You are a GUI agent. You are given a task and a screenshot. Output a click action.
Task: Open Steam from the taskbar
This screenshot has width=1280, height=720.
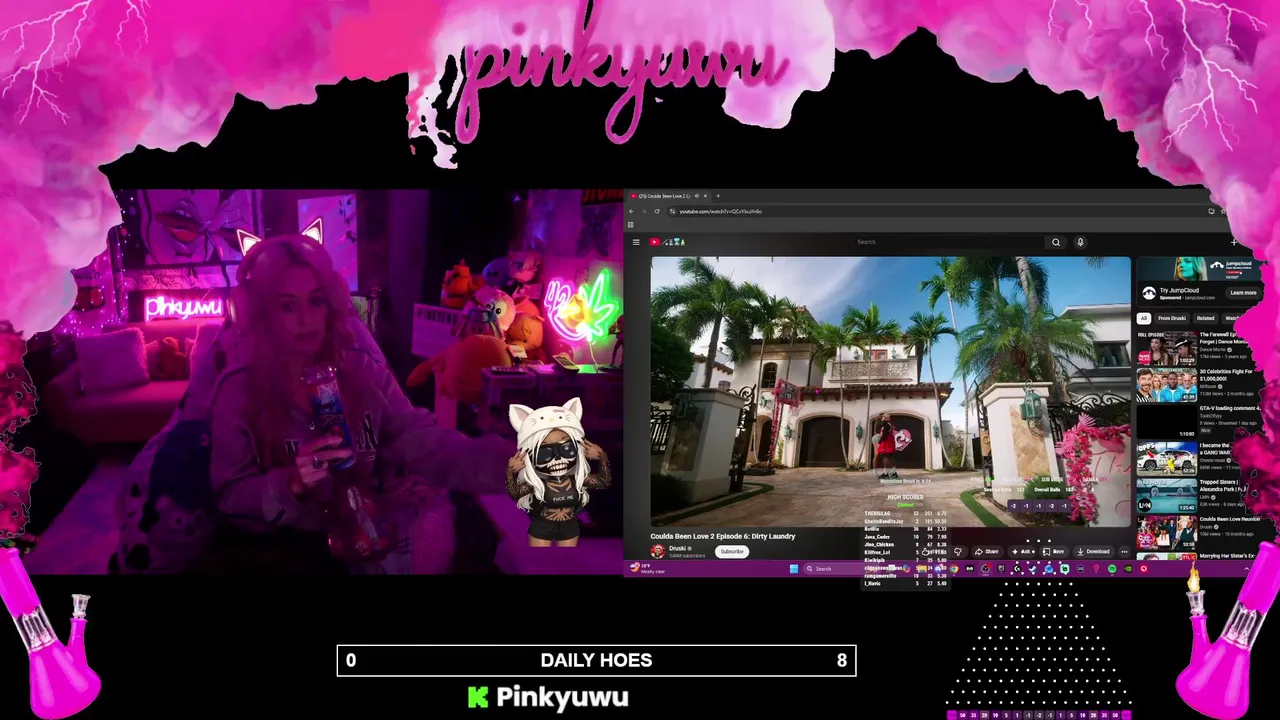(x=1033, y=568)
